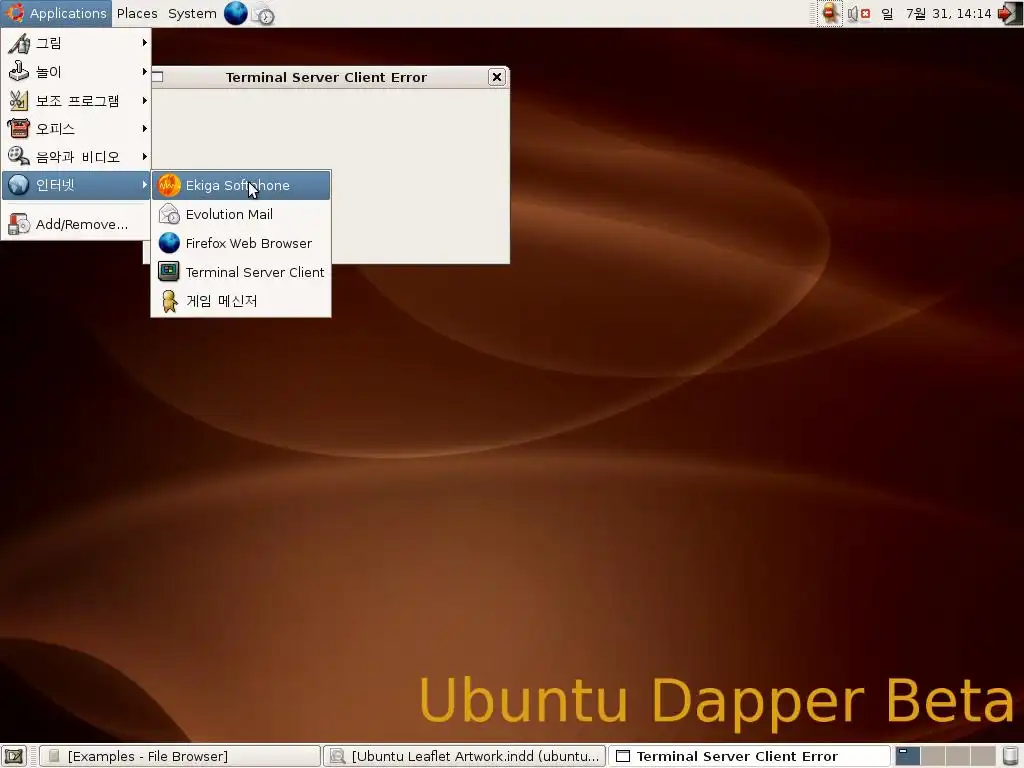Viewport: 1024px width, 768px height.
Task: Select the 인터넷 Internet category
Action: pos(77,185)
